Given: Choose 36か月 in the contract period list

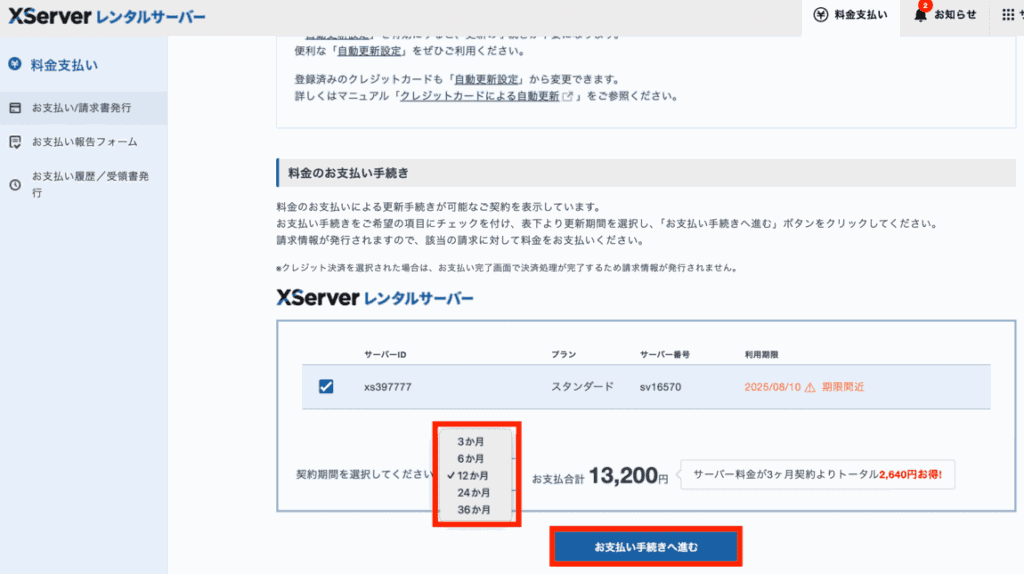Looking at the screenshot, I should point(473,509).
